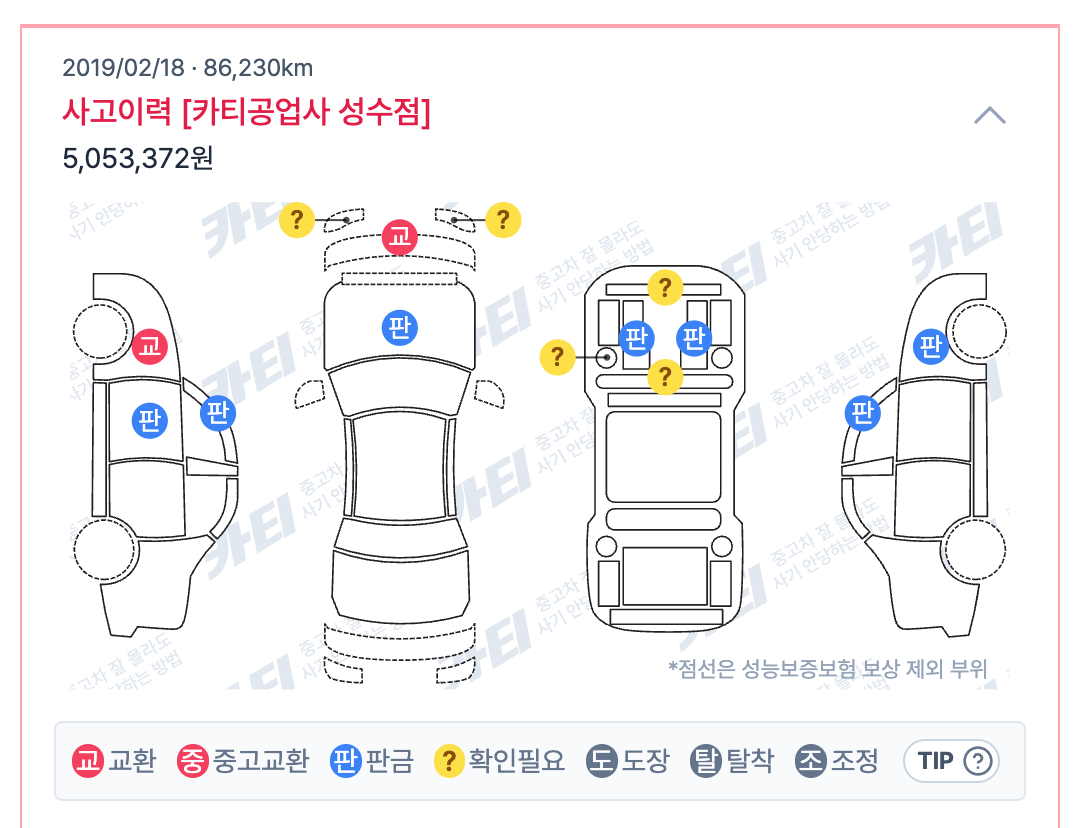1090x828 pixels.
Task: Click blue 판 marker on left front door
Action: click(150, 420)
